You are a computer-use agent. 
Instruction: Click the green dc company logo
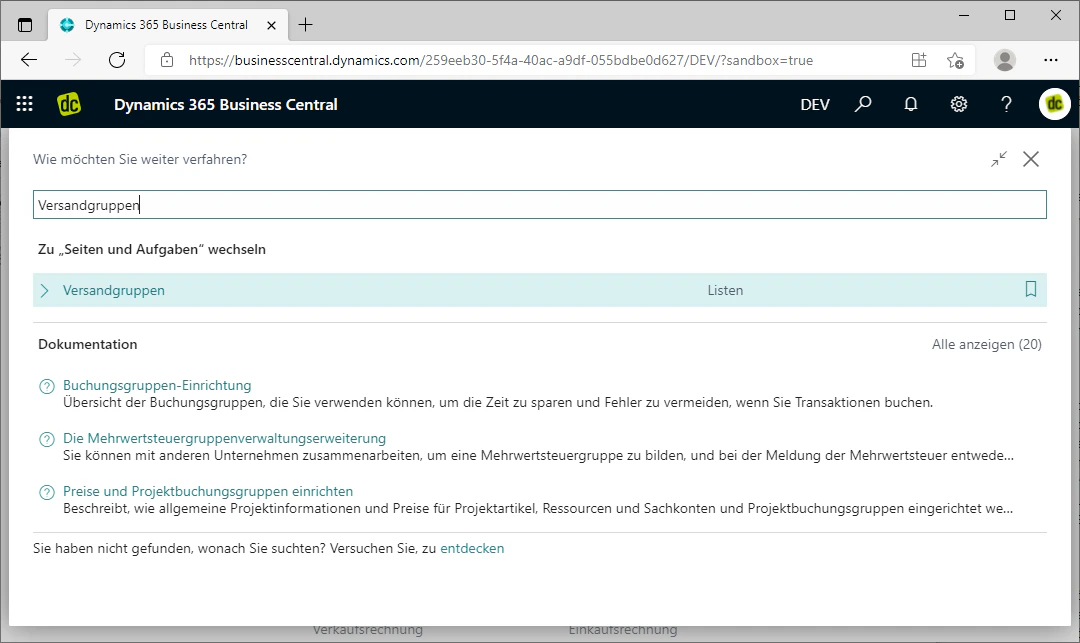(x=69, y=104)
